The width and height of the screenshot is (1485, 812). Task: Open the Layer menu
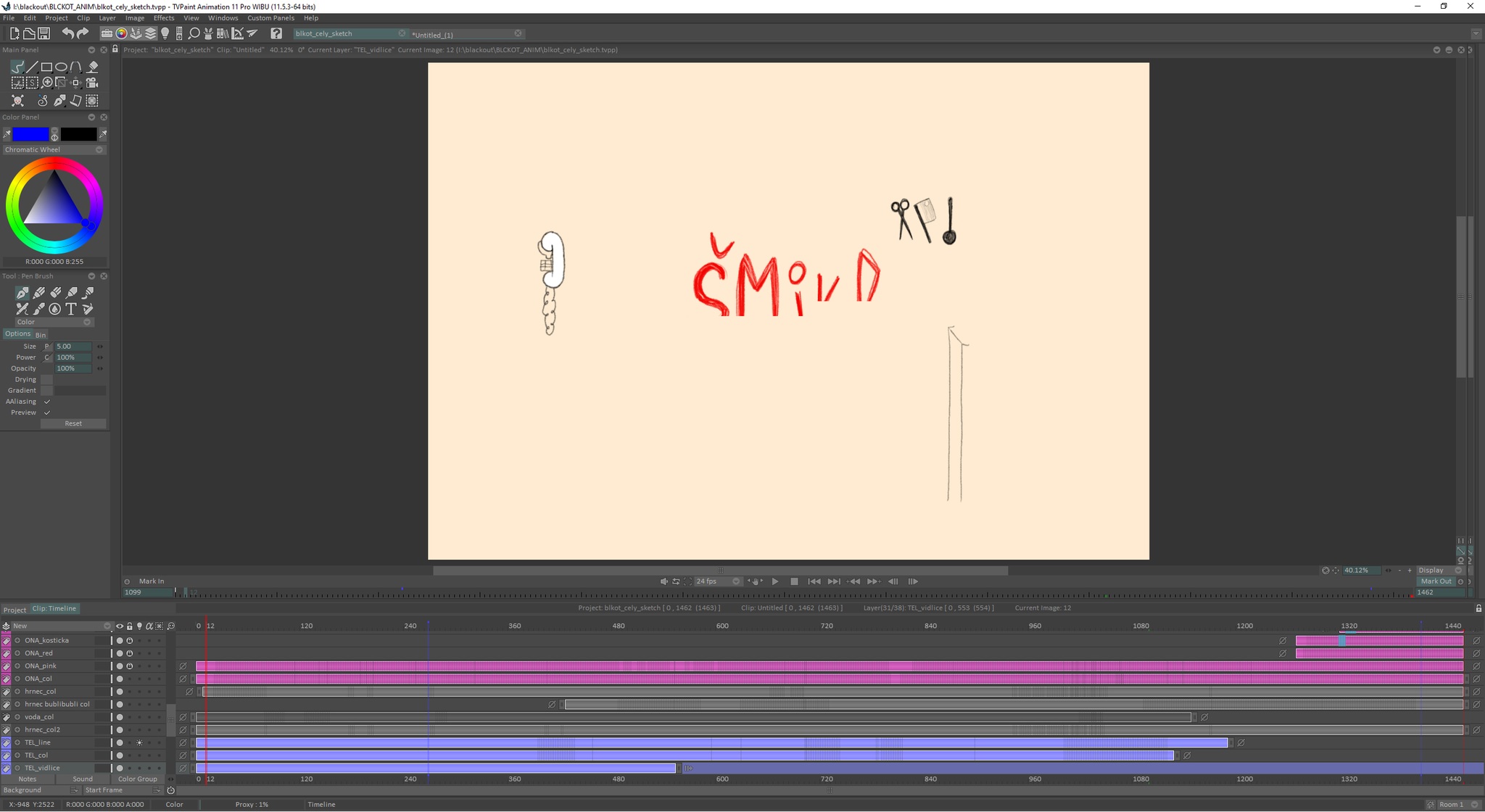coord(107,18)
